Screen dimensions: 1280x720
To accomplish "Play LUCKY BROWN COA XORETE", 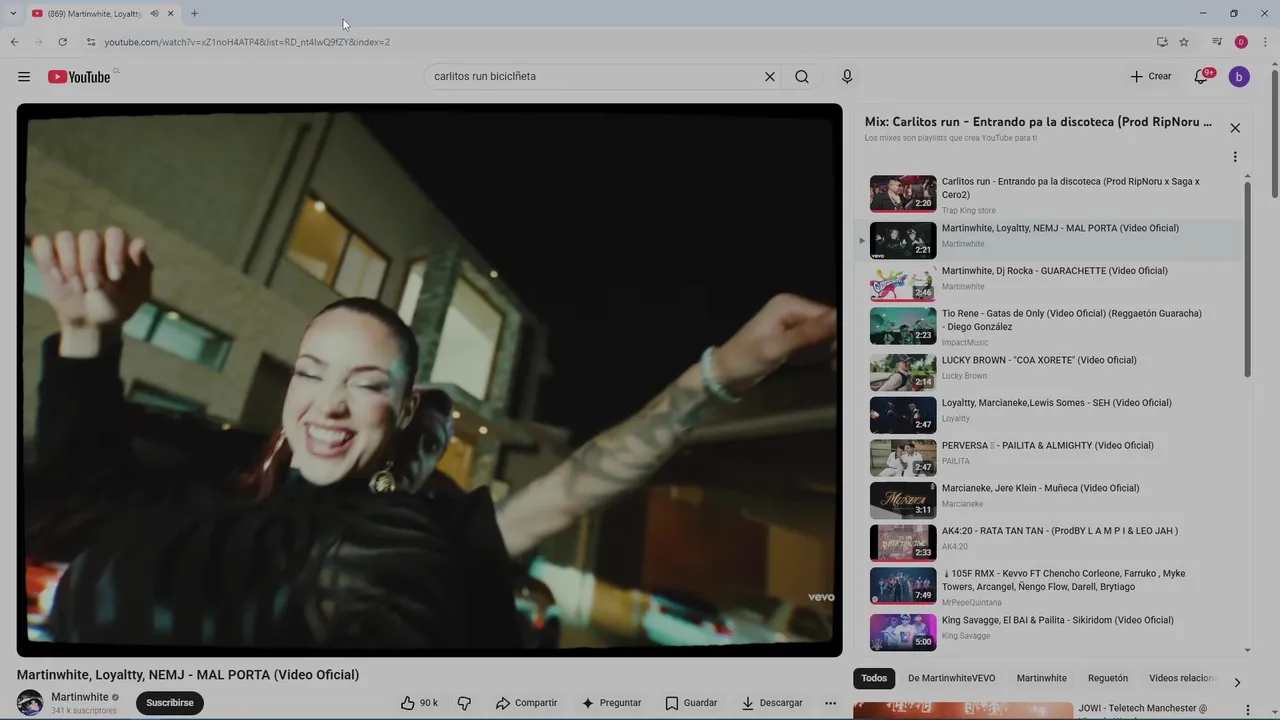I will [x=1047, y=371].
